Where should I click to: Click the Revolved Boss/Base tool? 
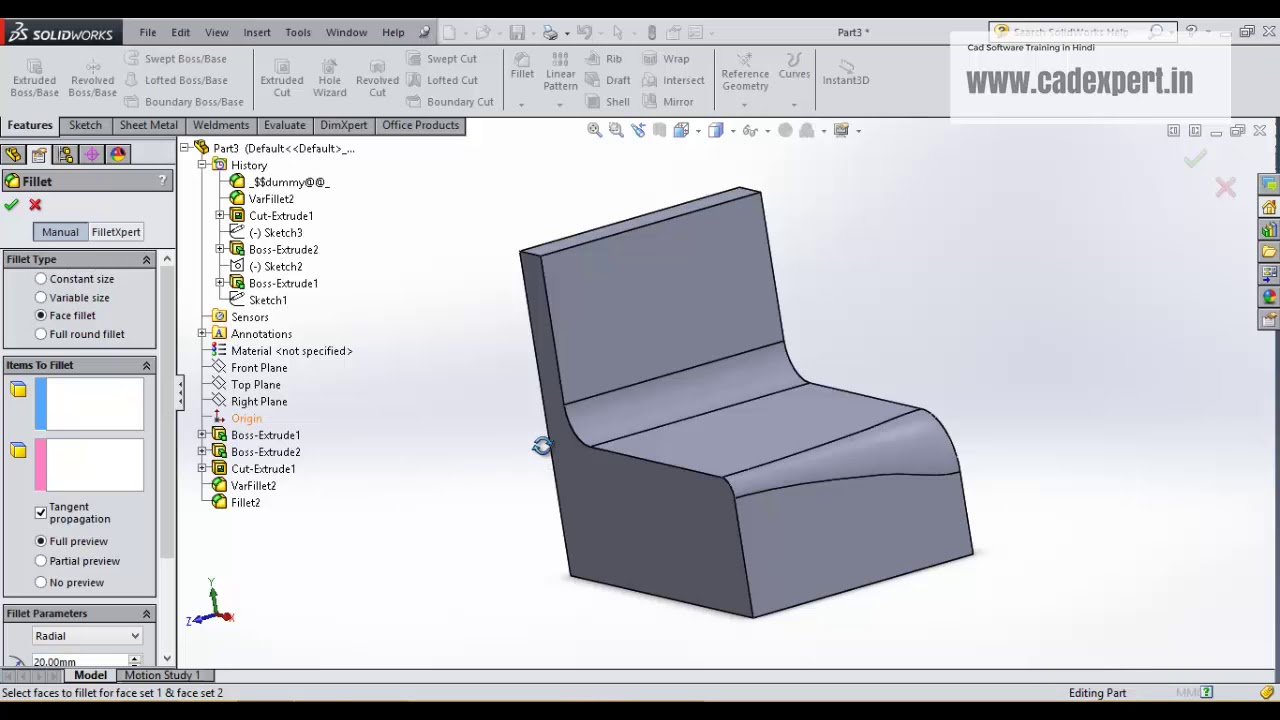pos(92,77)
